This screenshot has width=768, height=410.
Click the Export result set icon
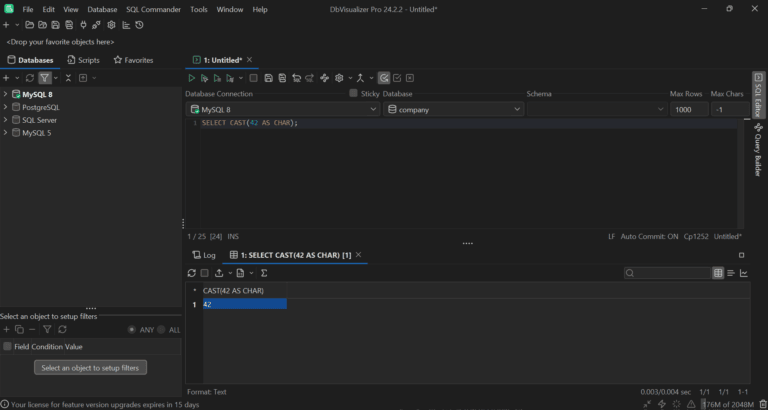pyautogui.click(x=219, y=273)
